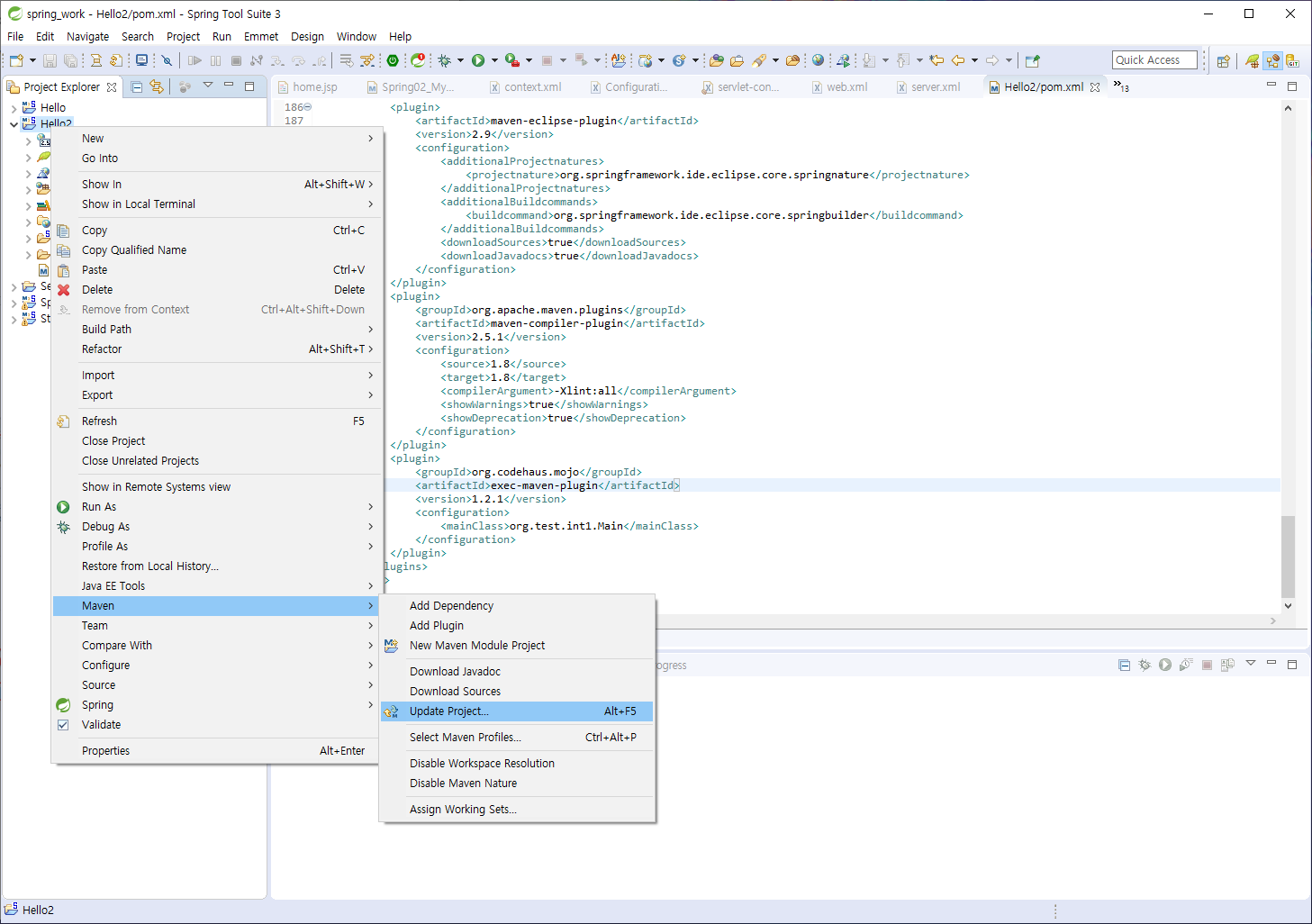Click the editor scroll down arrow
This screenshot has height=924, width=1312.
(1288, 606)
